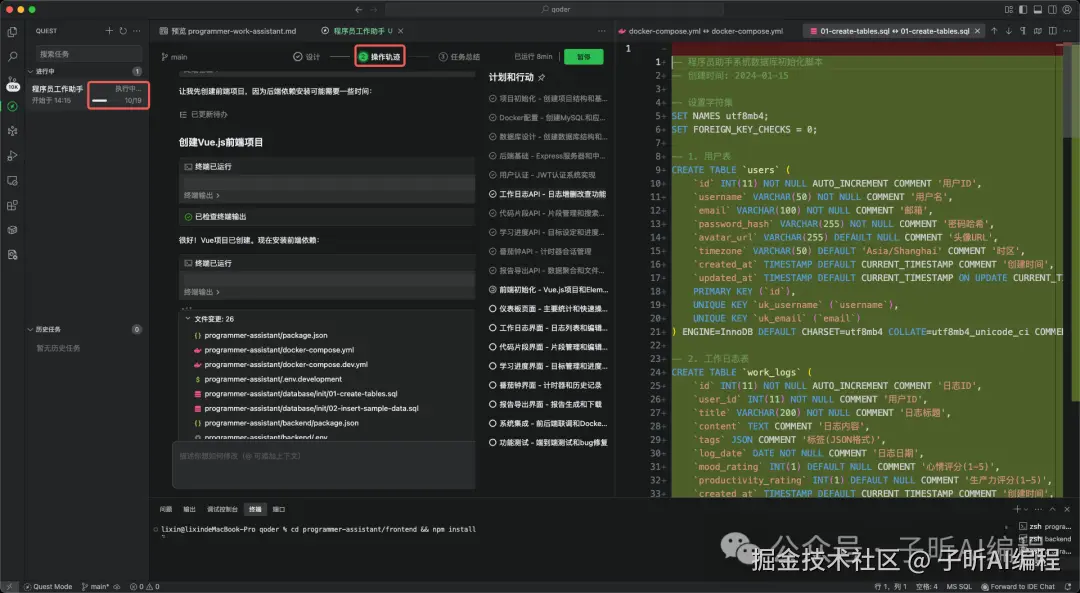
Task: Pin the 计划和行动 panel
Action: coord(541,78)
